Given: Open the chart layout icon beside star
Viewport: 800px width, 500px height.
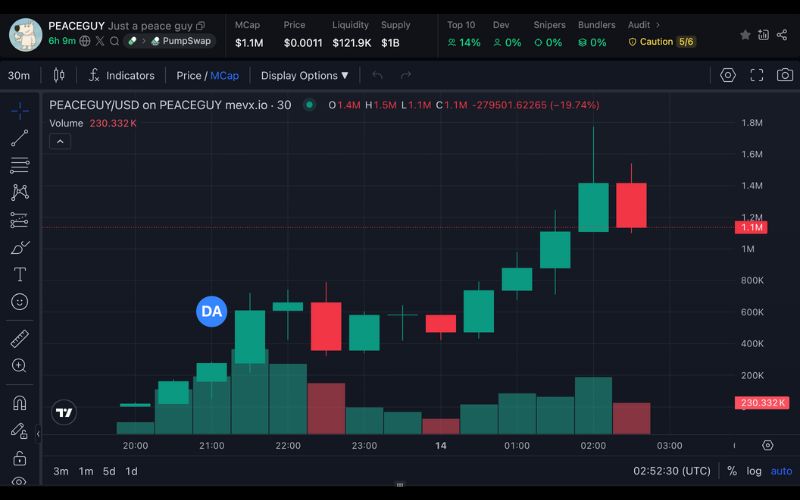Looking at the screenshot, I should (763, 35).
